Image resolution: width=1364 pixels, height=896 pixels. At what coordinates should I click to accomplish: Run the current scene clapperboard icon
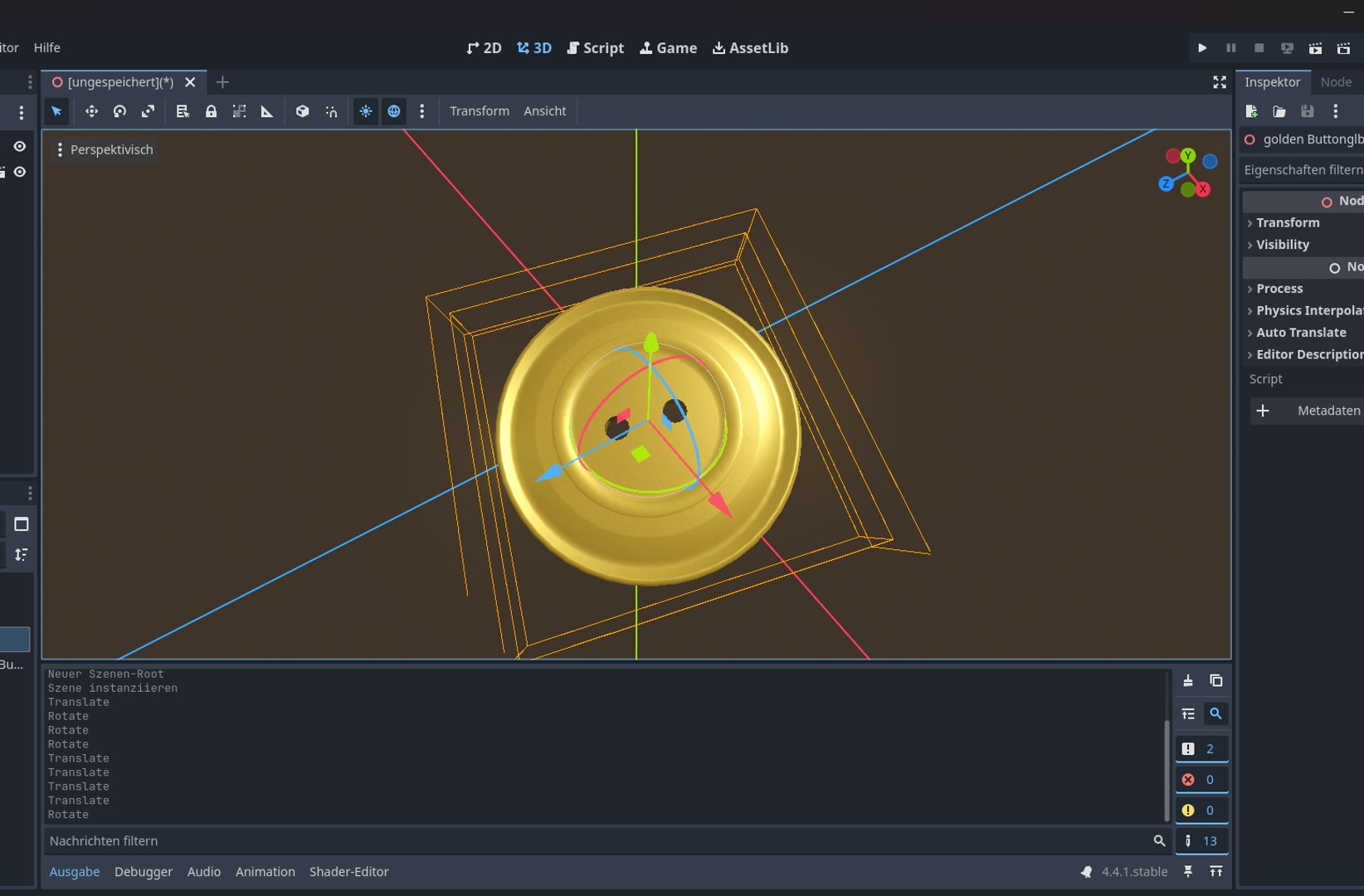click(1315, 48)
